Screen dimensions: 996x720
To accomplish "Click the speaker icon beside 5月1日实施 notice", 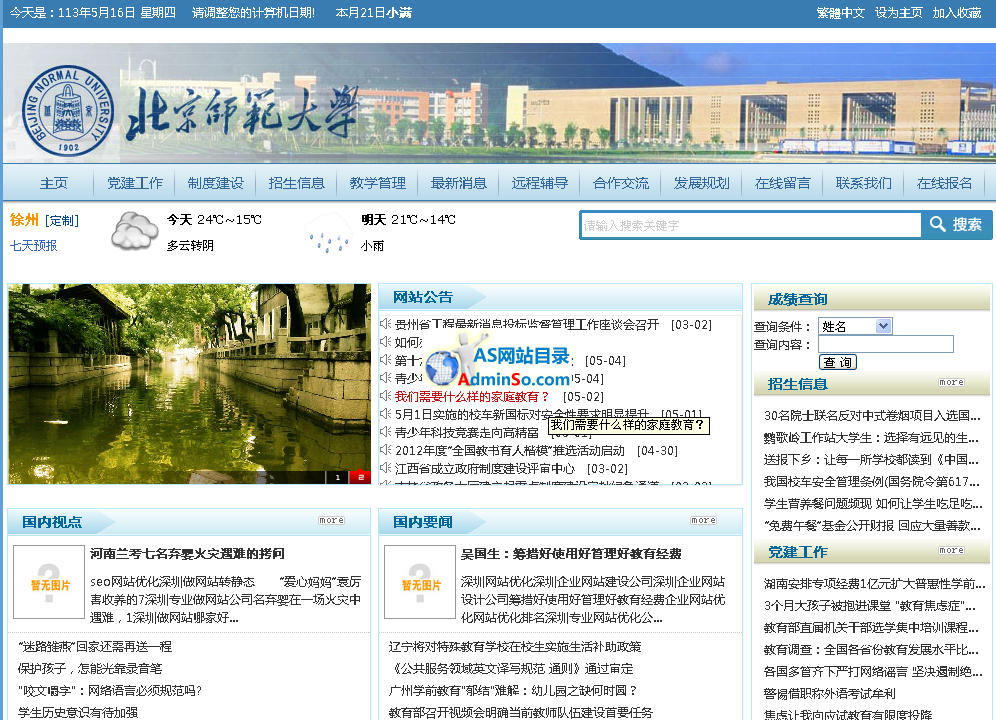I will pyautogui.click(x=385, y=414).
